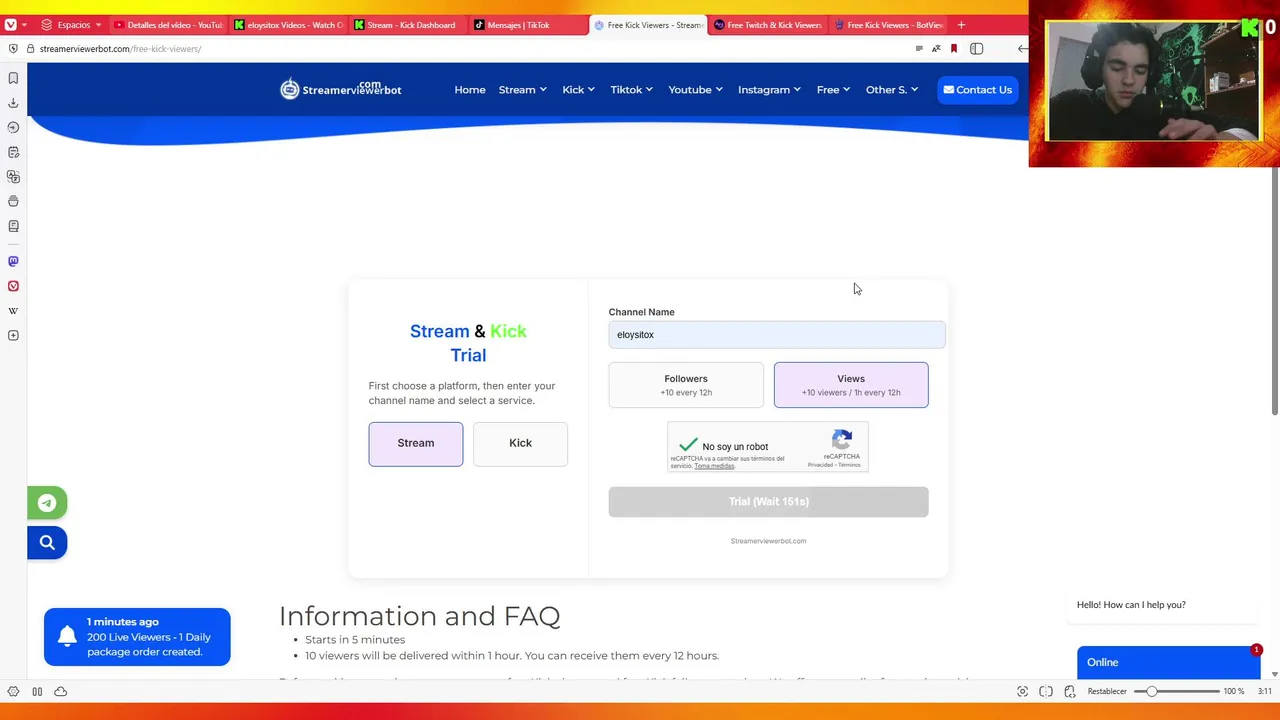
Task: Click the zoom slider in status bar
Action: point(1175,692)
